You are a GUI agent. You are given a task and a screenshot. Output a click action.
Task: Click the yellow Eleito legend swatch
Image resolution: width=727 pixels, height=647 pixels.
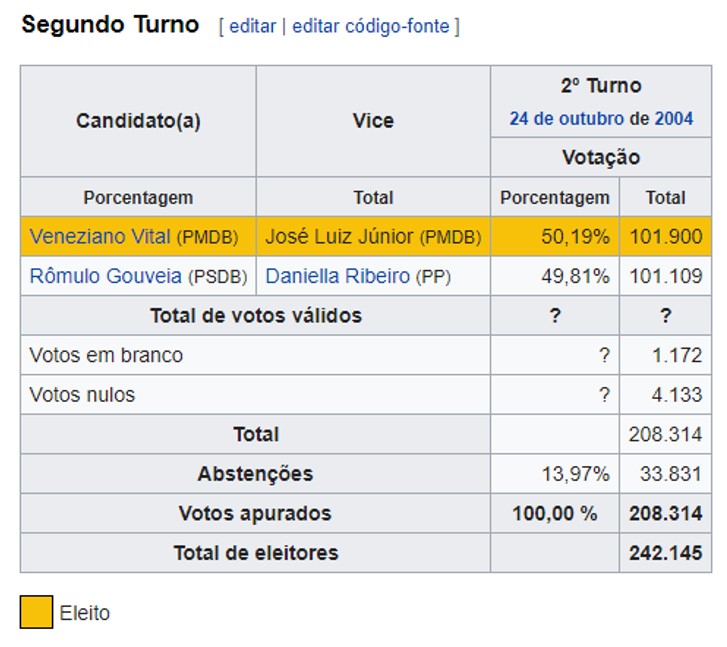pyautogui.click(x=36, y=612)
